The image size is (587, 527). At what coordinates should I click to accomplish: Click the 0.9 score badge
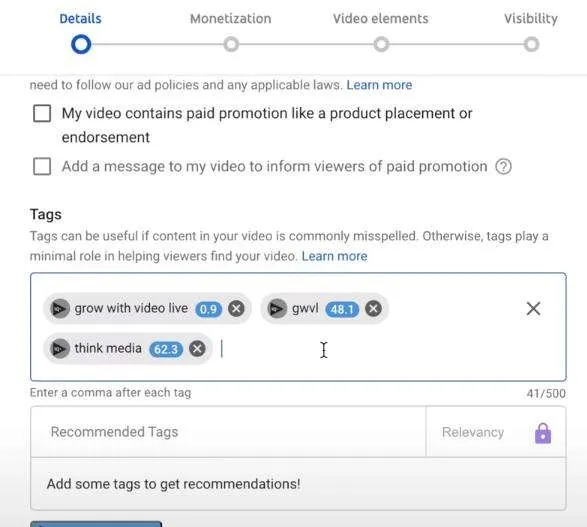point(209,309)
